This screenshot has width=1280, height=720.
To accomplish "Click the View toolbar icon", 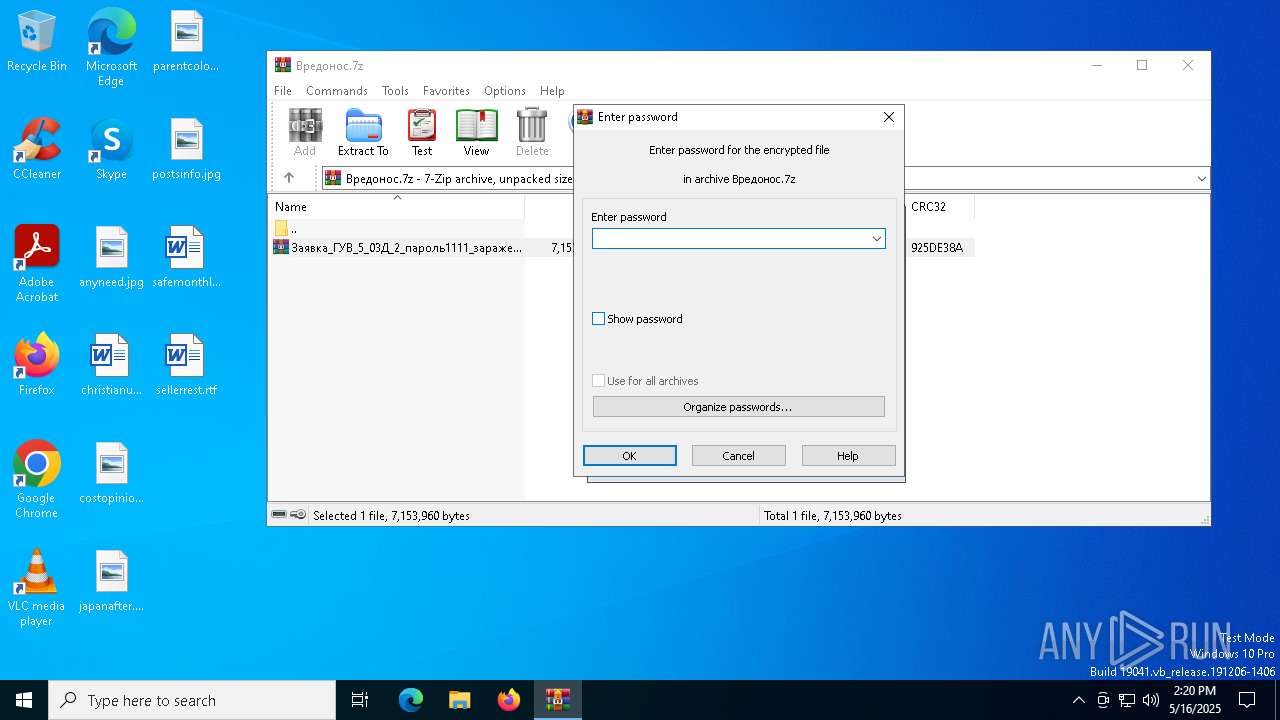I will (x=476, y=133).
